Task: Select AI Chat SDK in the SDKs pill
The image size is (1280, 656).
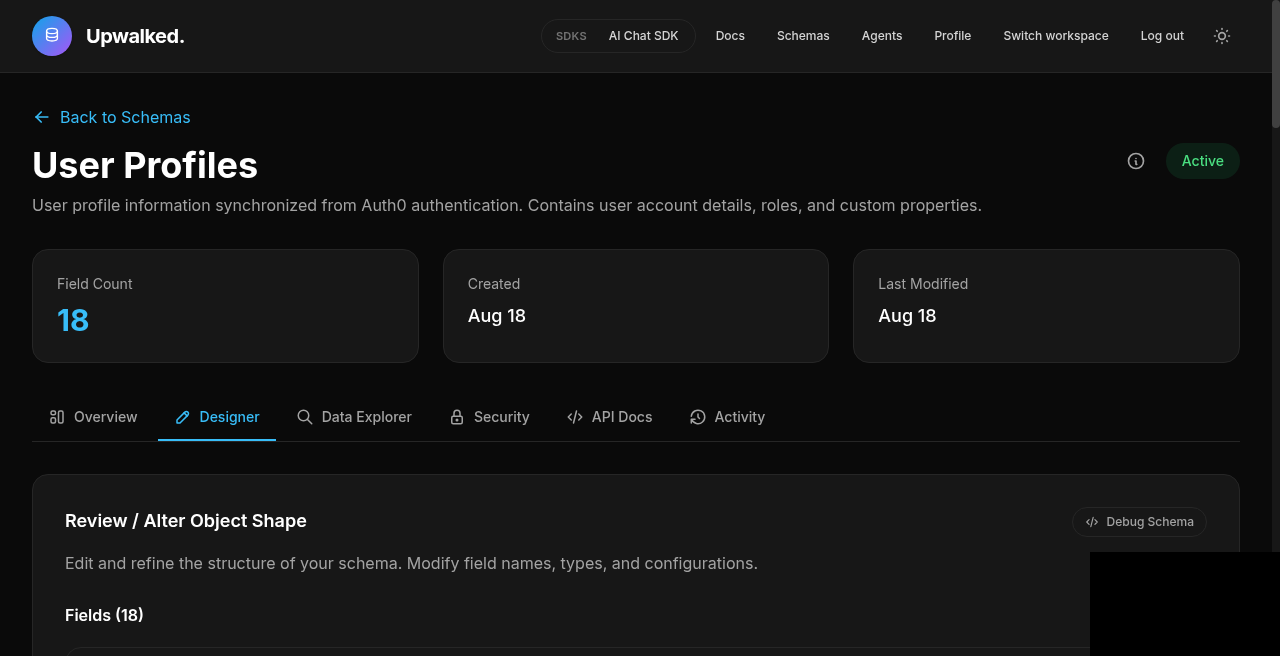Action: click(x=644, y=36)
